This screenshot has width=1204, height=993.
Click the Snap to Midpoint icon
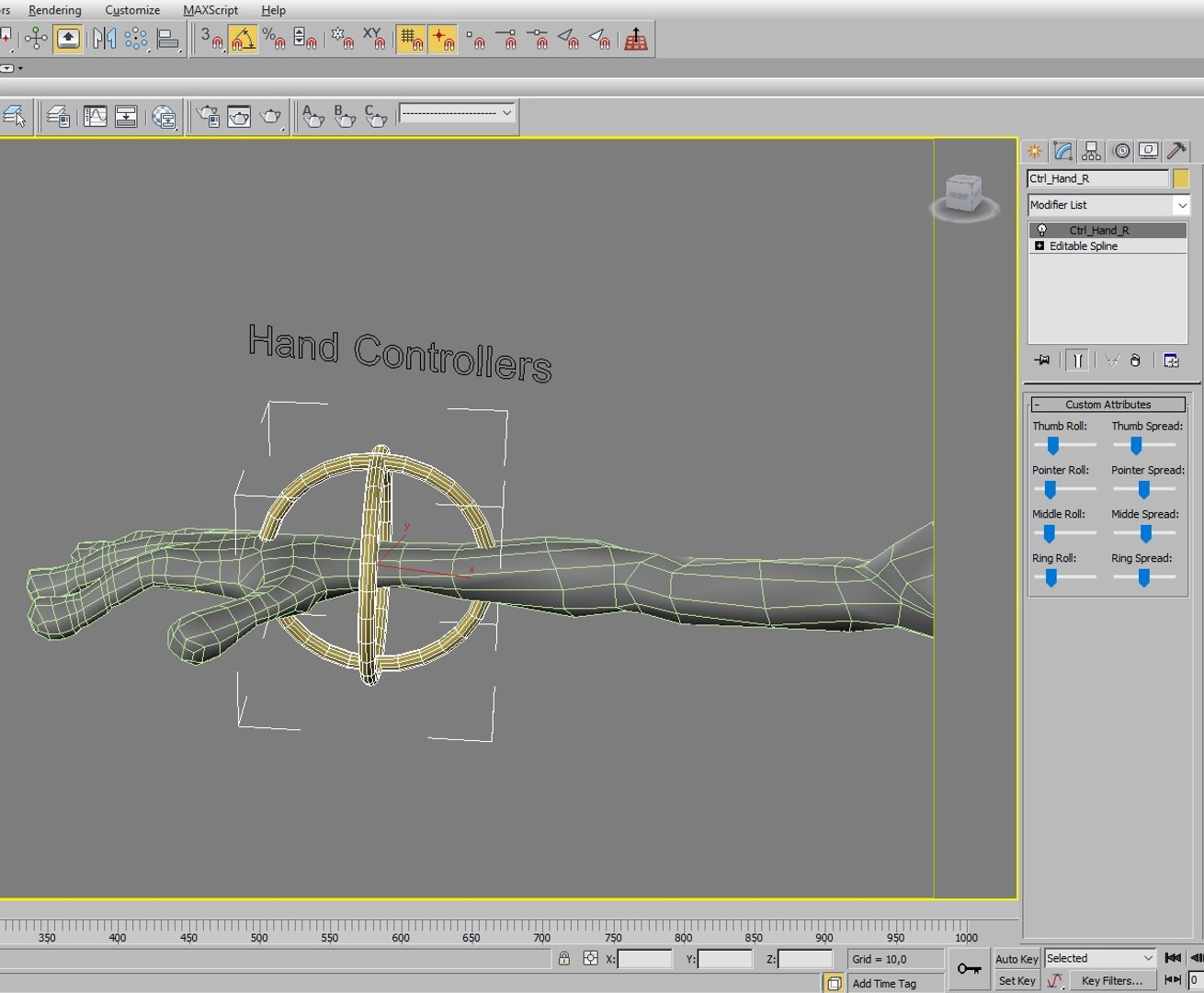click(538, 39)
